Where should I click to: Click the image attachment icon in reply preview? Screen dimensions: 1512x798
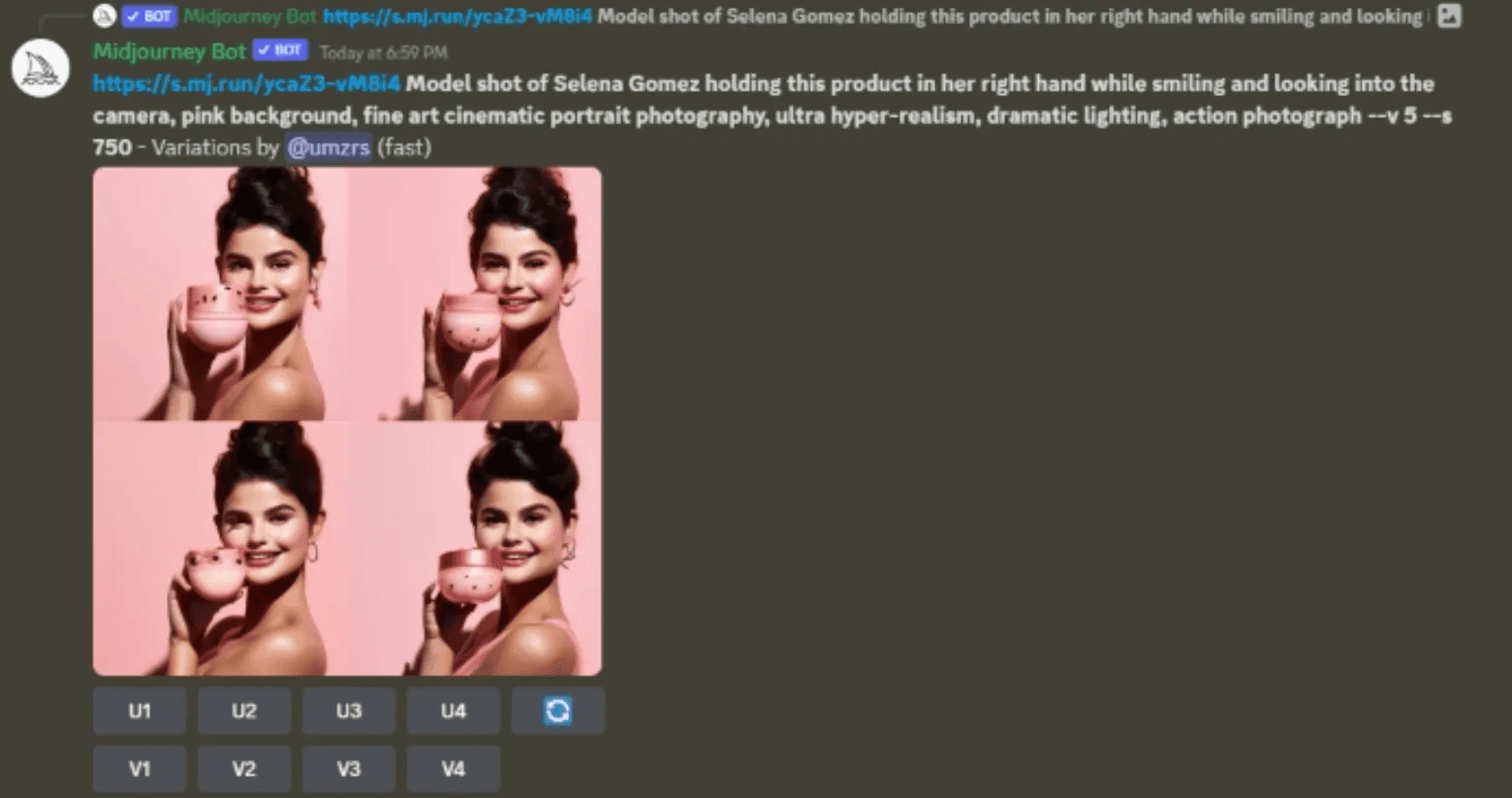point(1449,16)
